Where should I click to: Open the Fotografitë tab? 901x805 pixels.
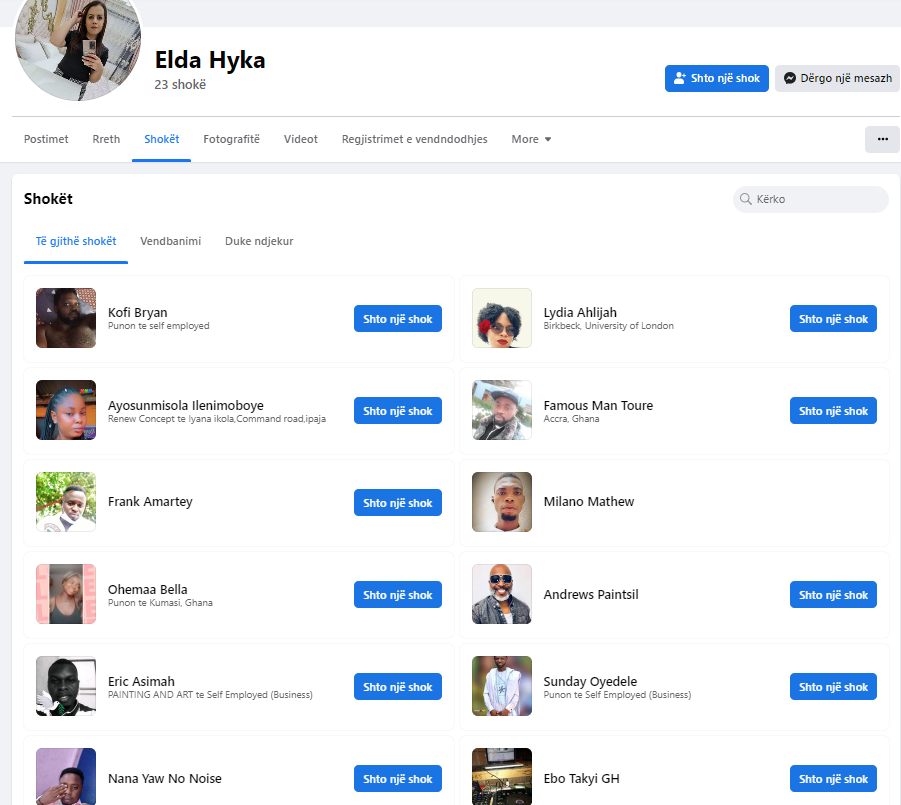click(x=231, y=139)
